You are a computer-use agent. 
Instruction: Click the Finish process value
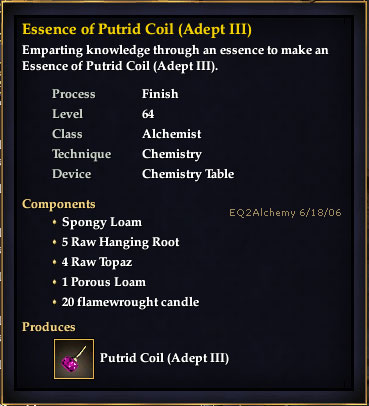click(160, 94)
